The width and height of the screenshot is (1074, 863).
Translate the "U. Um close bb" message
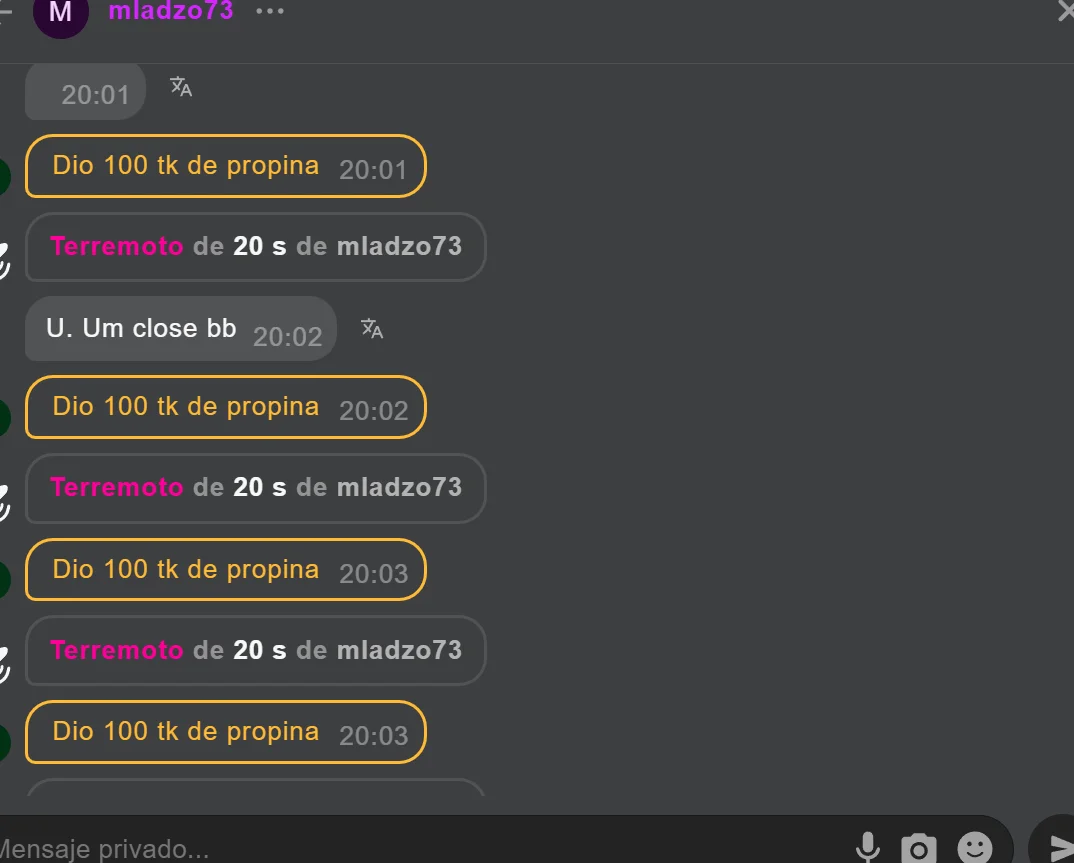(x=372, y=329)
